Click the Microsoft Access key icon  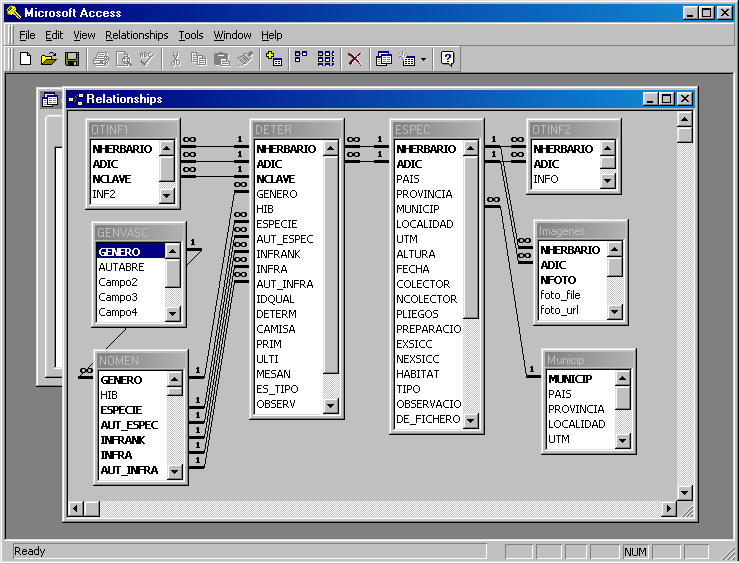14,13
